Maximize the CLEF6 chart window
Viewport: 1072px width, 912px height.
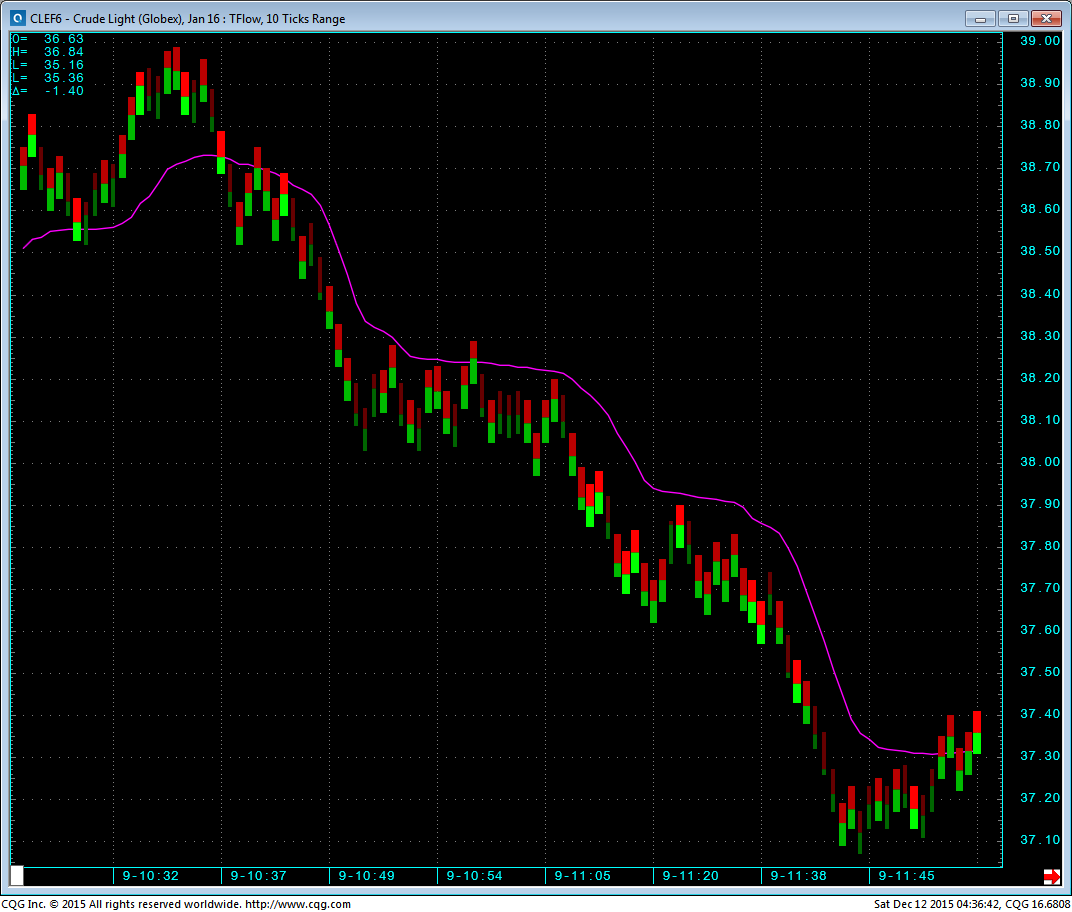[1013, 18]
